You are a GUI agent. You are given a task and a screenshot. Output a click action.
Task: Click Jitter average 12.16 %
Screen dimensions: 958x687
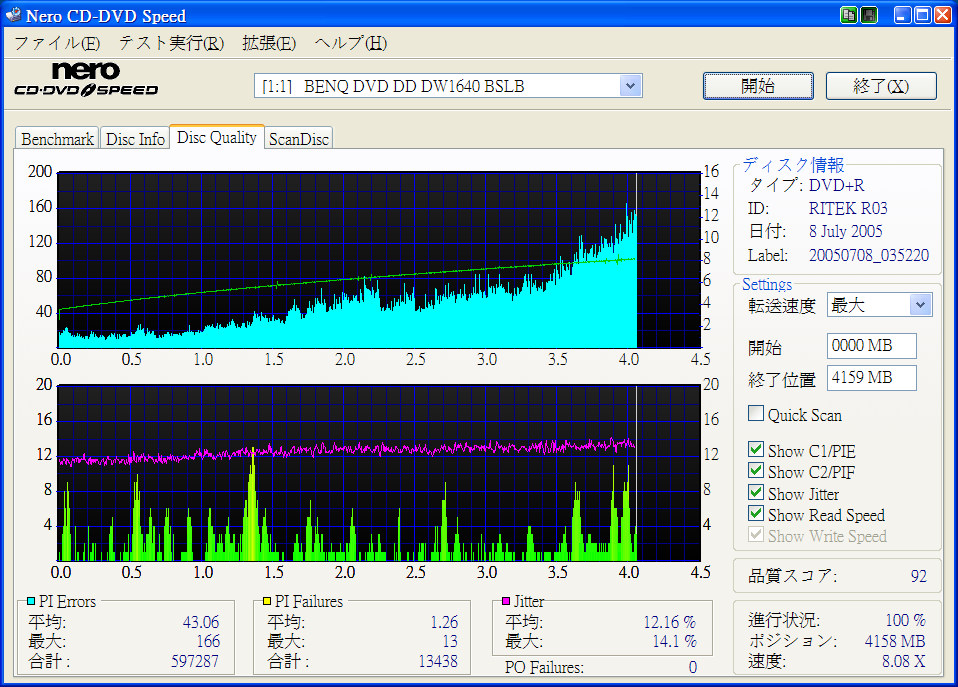click(x=670, y=622)
